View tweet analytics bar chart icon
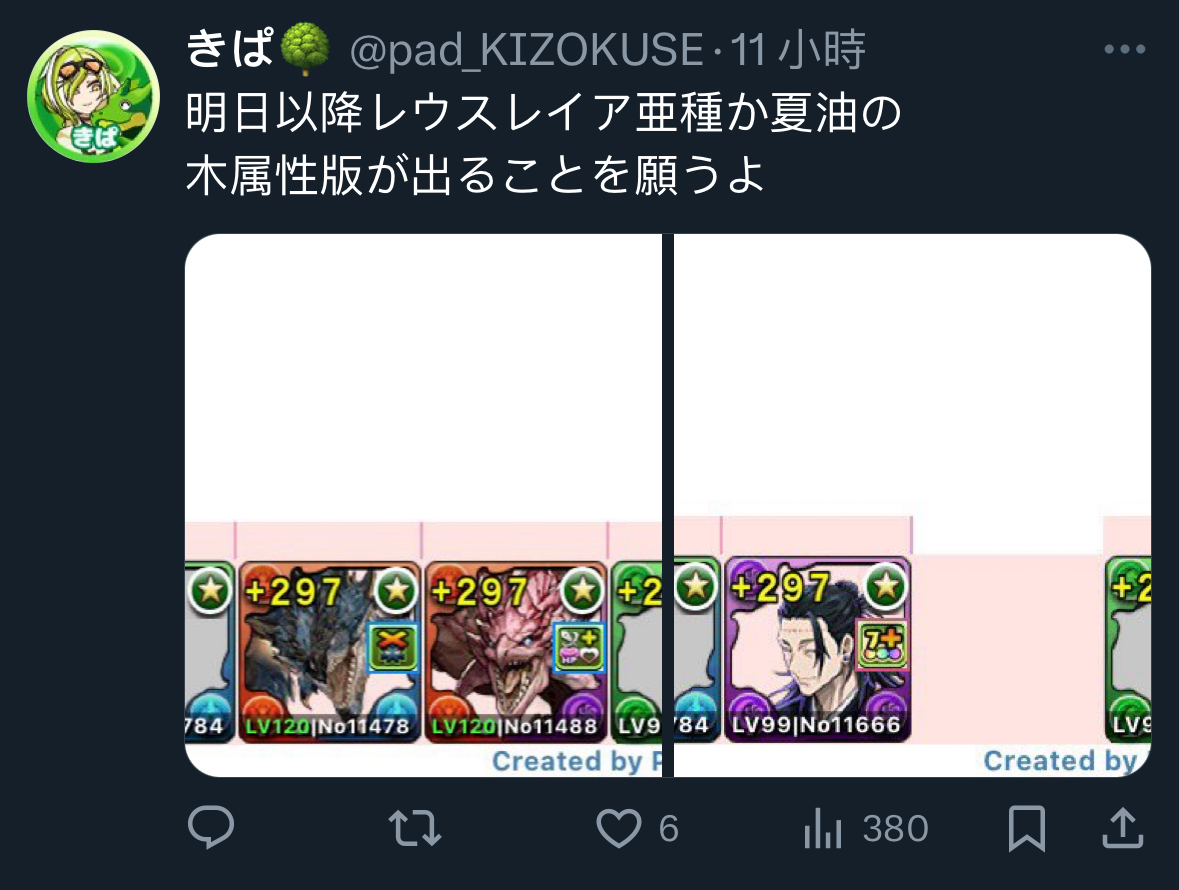The height and width of the screenshot is (890, 1179). [x=823, y=828]
